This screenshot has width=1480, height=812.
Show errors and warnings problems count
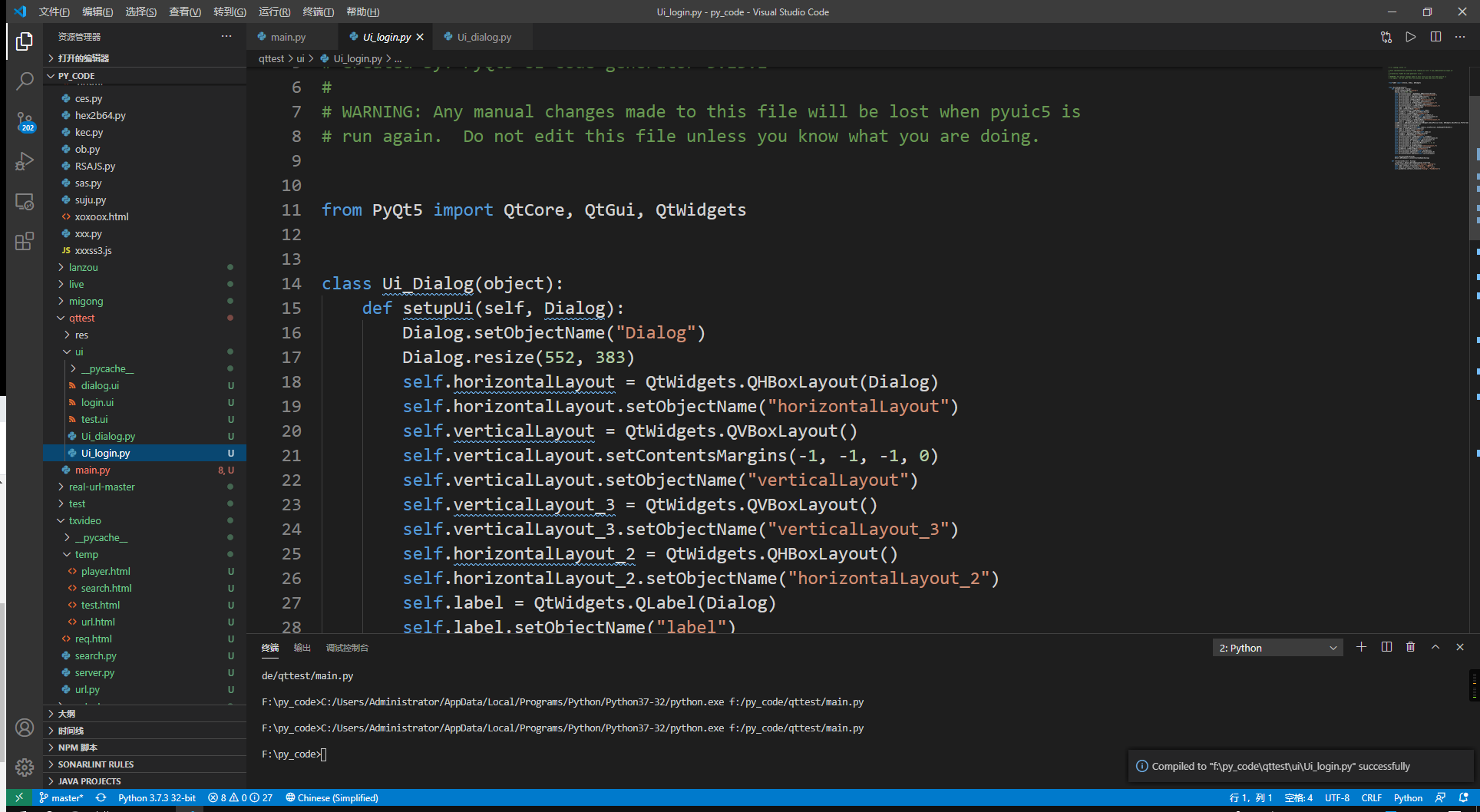pos(240,798)
